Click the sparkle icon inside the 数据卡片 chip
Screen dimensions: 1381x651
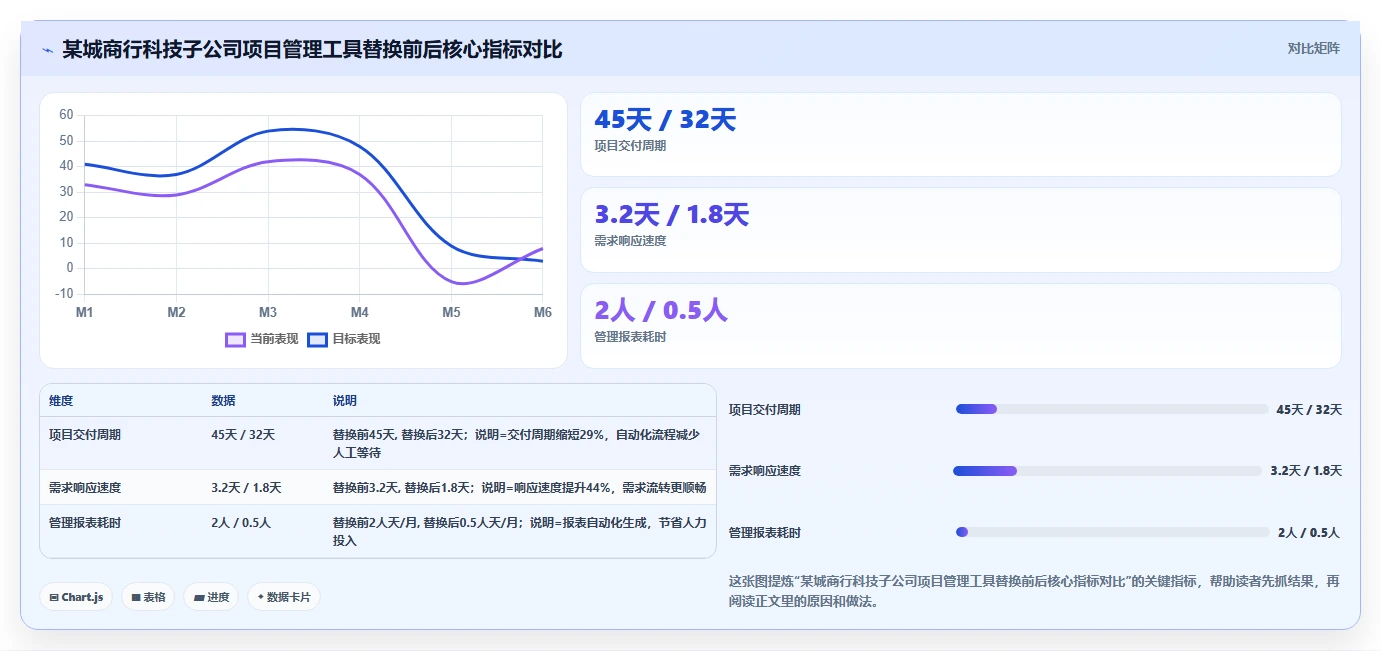261,597
